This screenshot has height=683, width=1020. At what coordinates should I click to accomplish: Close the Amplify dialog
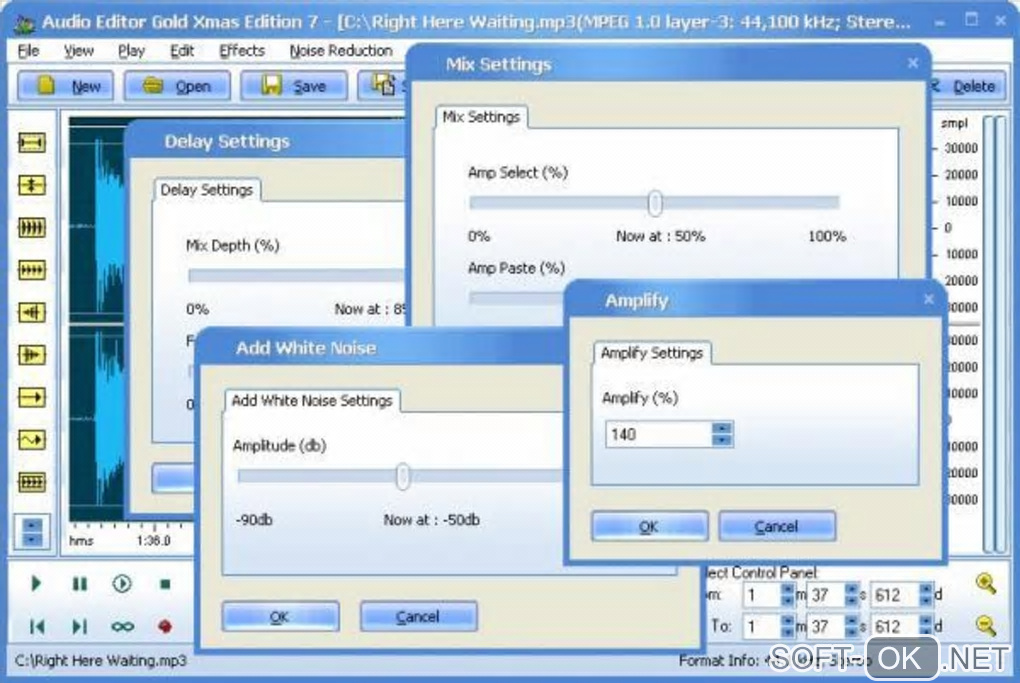pyautogui.click(x=929, y=299)
